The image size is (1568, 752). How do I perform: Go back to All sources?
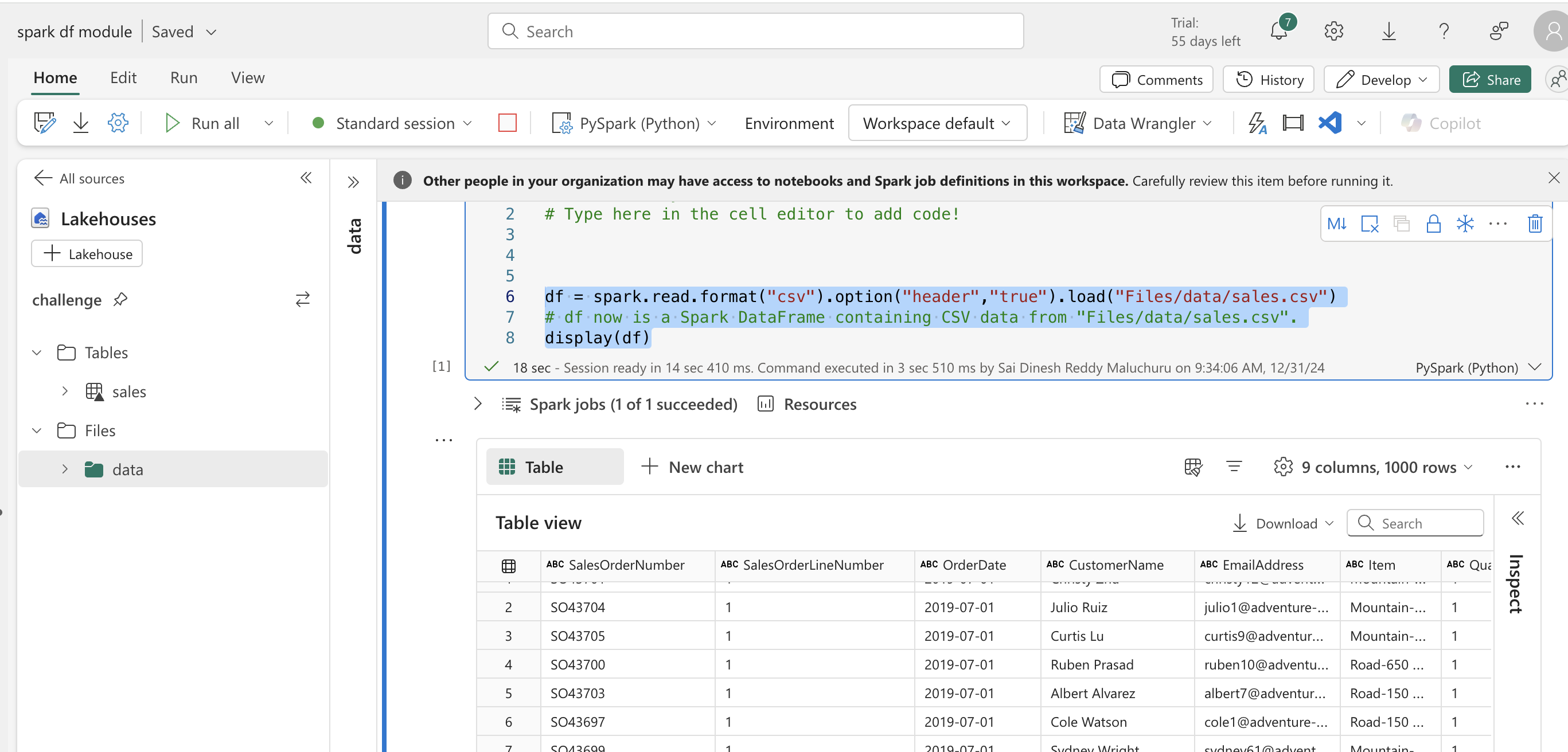click(x=79, y=178)
